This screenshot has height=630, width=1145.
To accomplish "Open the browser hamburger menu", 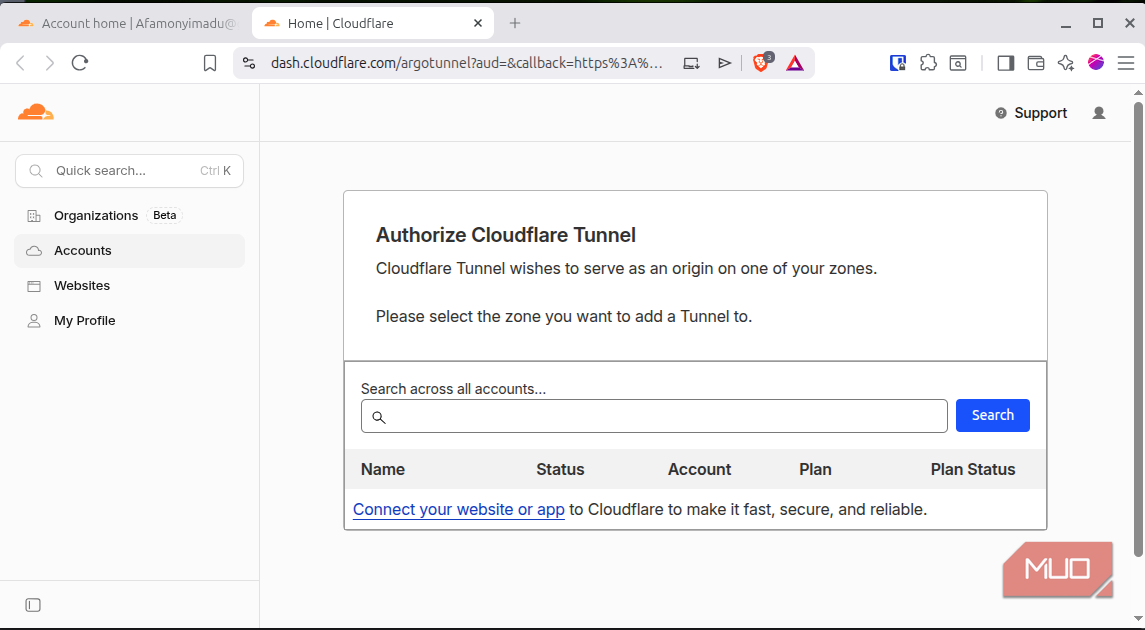I will (1125, 64).
